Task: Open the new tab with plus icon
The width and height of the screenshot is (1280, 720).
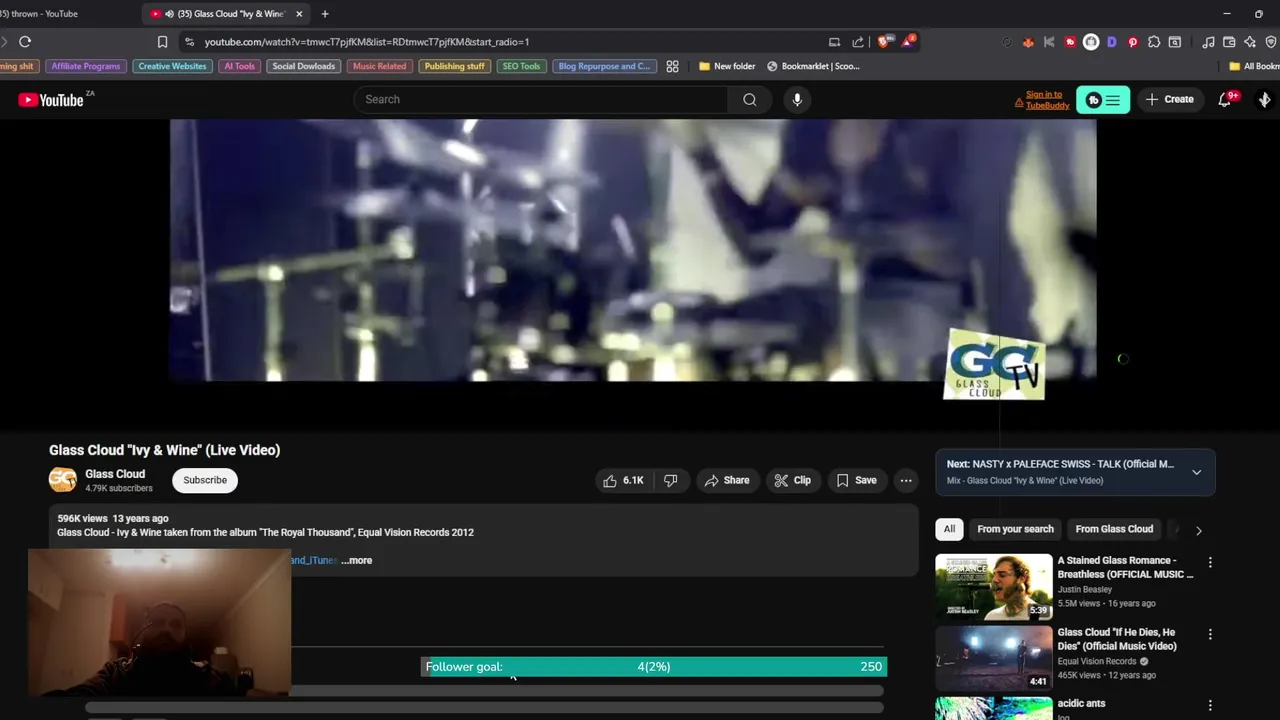Action: (325, 14)
